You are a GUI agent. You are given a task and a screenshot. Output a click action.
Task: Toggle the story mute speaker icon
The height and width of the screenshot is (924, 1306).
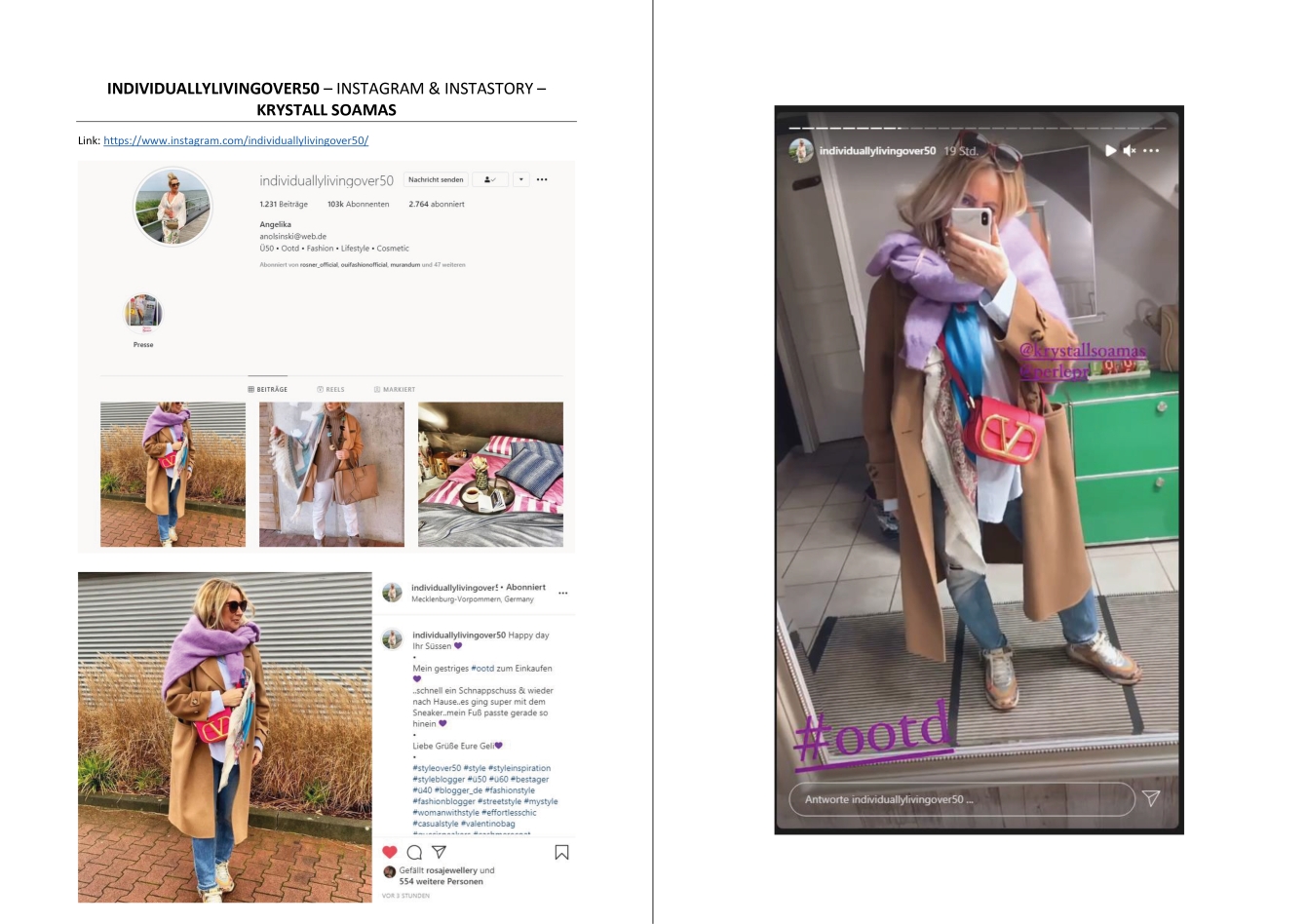tap(1130, 150)
